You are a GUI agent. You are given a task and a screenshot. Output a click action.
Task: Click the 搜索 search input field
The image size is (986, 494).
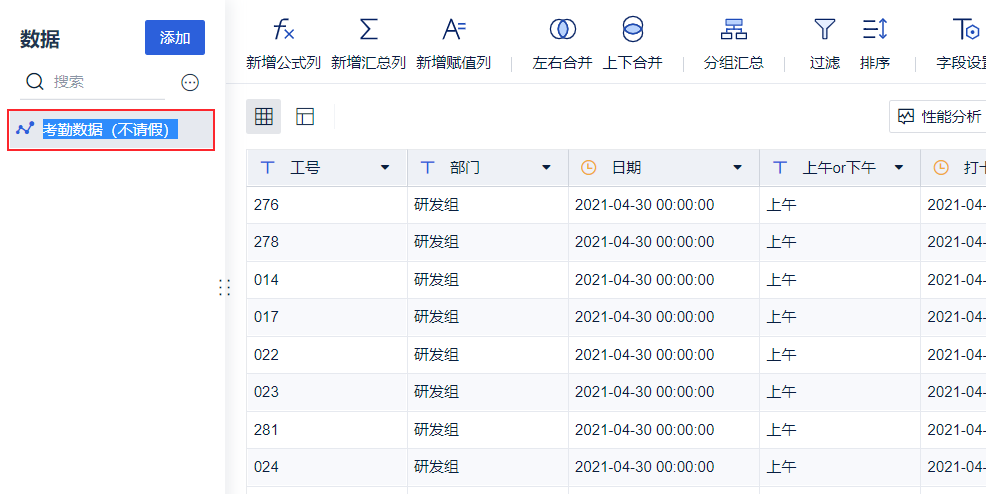point(105,82)
